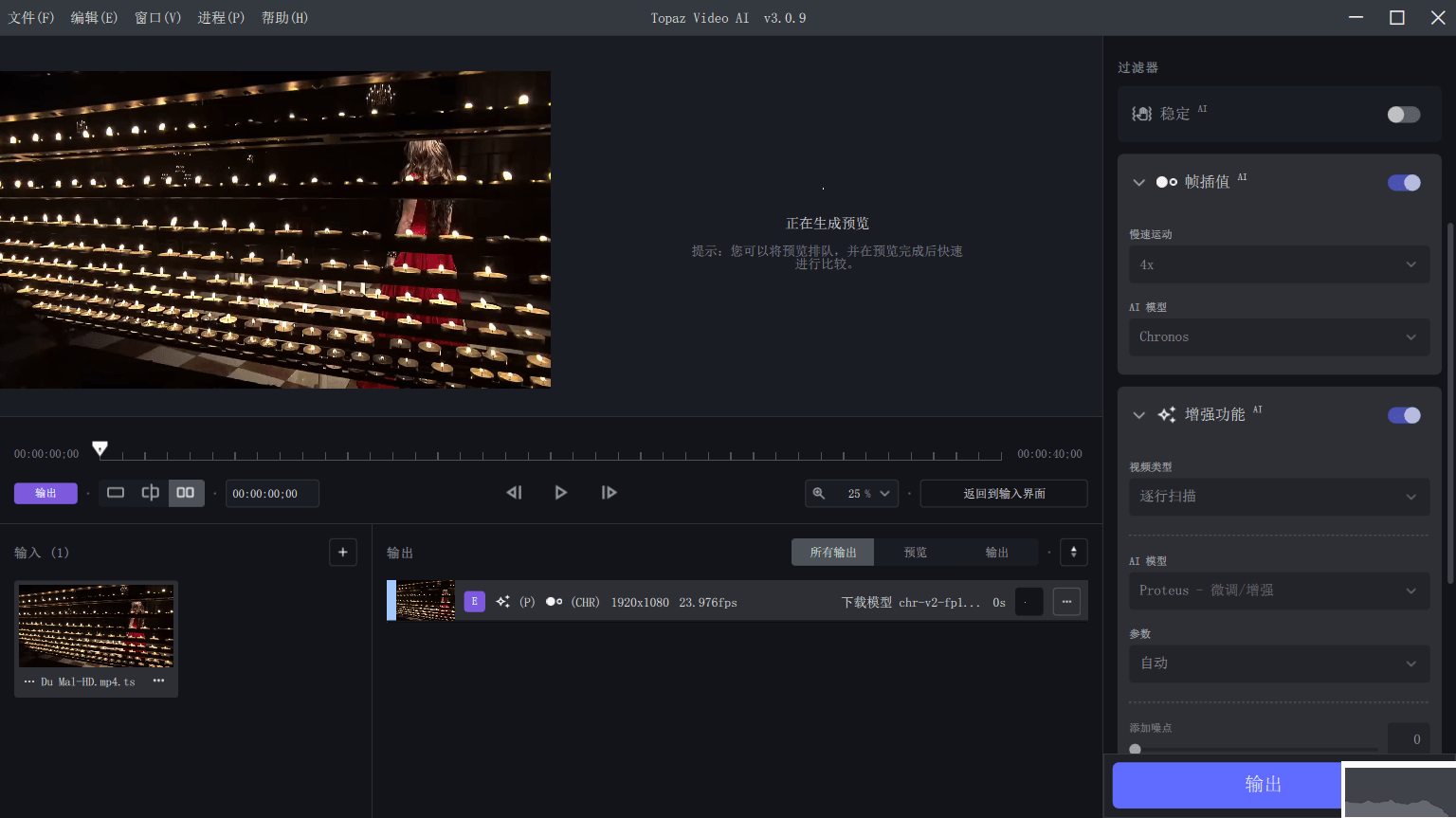Click the sparkle enhancement icon in the output row

(x=502, y=601)
